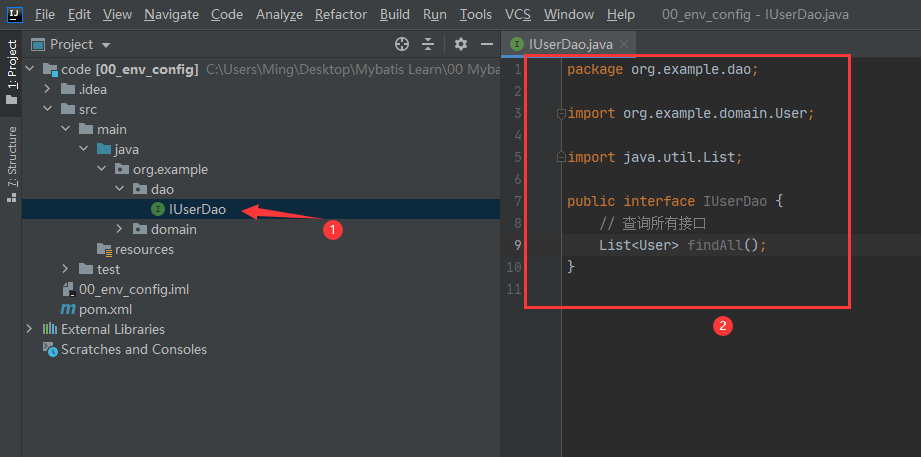Click the package org.example.dao line
This screenshot has height=457, width=921.
tap(663, 69)
